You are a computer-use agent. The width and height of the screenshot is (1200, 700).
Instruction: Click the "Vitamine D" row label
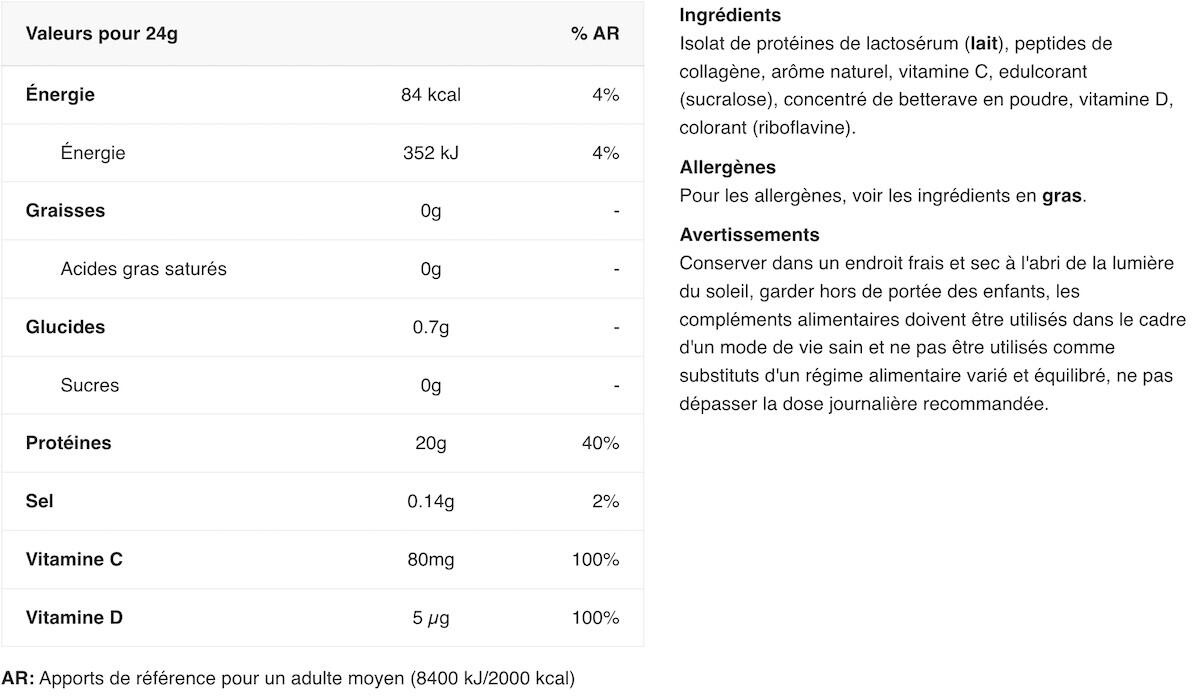coord(74,617)
